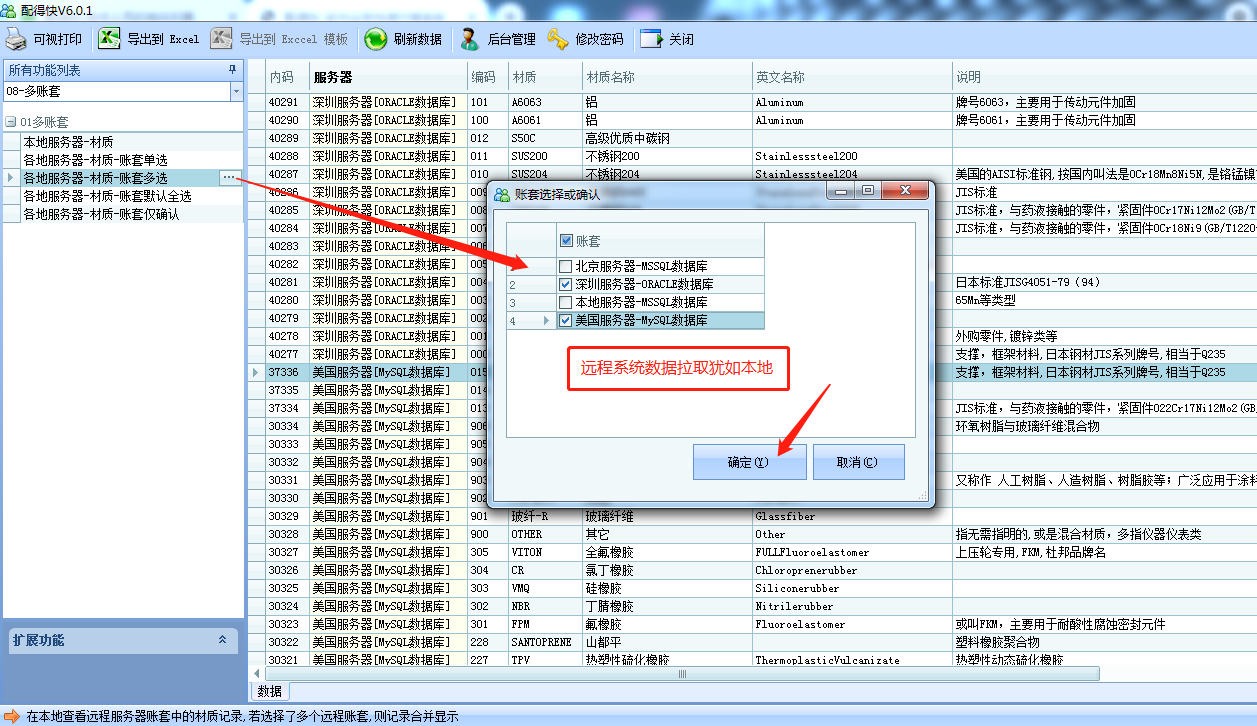Click the 修改密码 key icon
The image size is (1257, 726).
(x=558, y=39)
